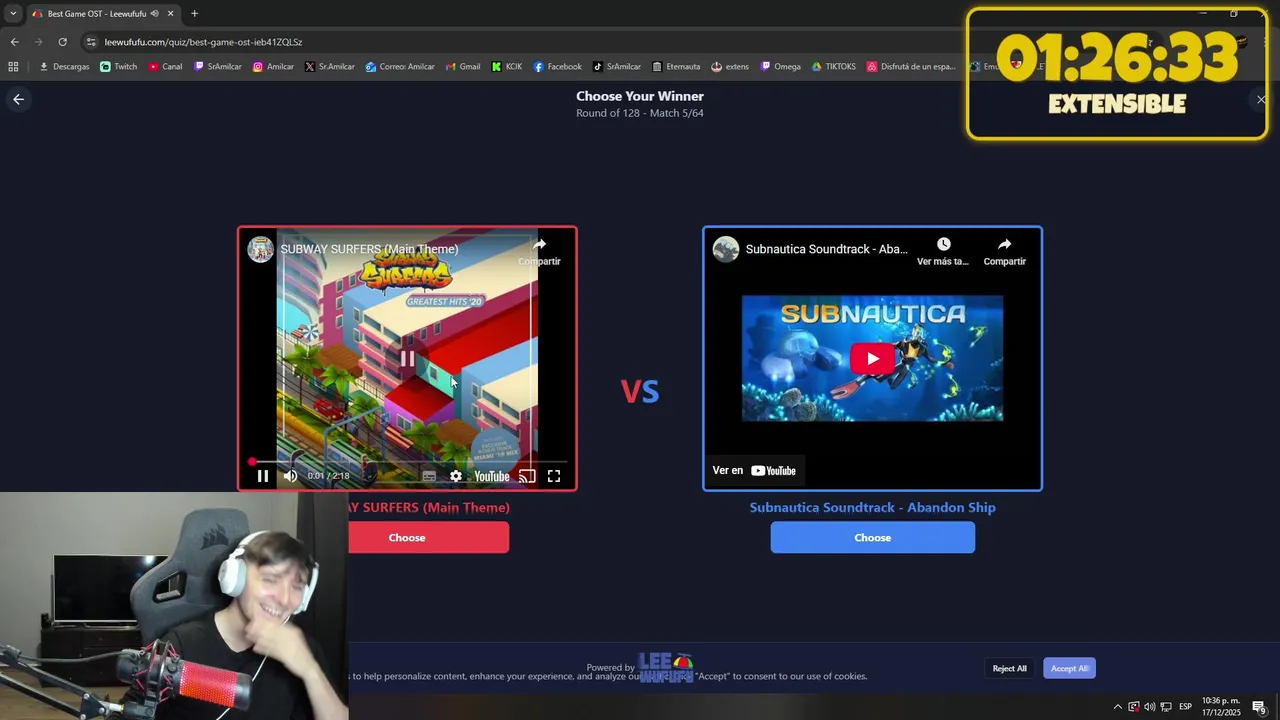Open Subway Surfers video settings gear

[456, 476]
